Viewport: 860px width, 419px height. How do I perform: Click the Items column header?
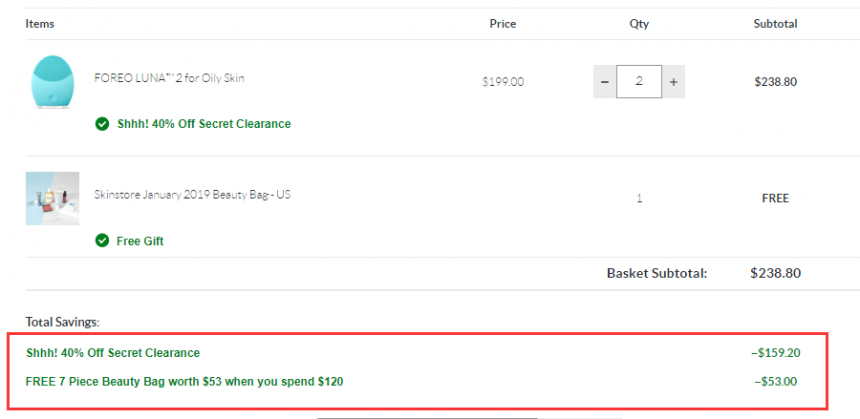(x=40, y=24)
